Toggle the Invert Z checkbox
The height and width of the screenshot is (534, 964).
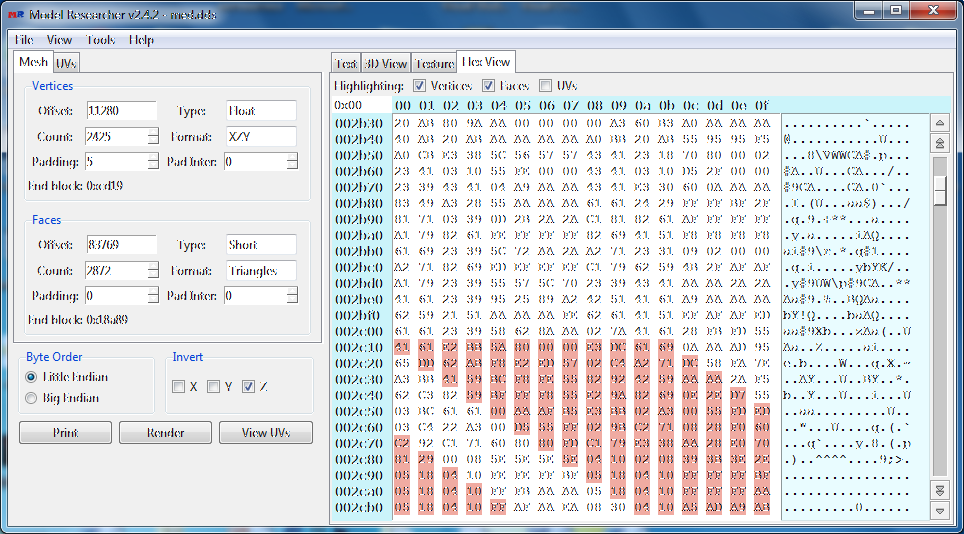248,387
